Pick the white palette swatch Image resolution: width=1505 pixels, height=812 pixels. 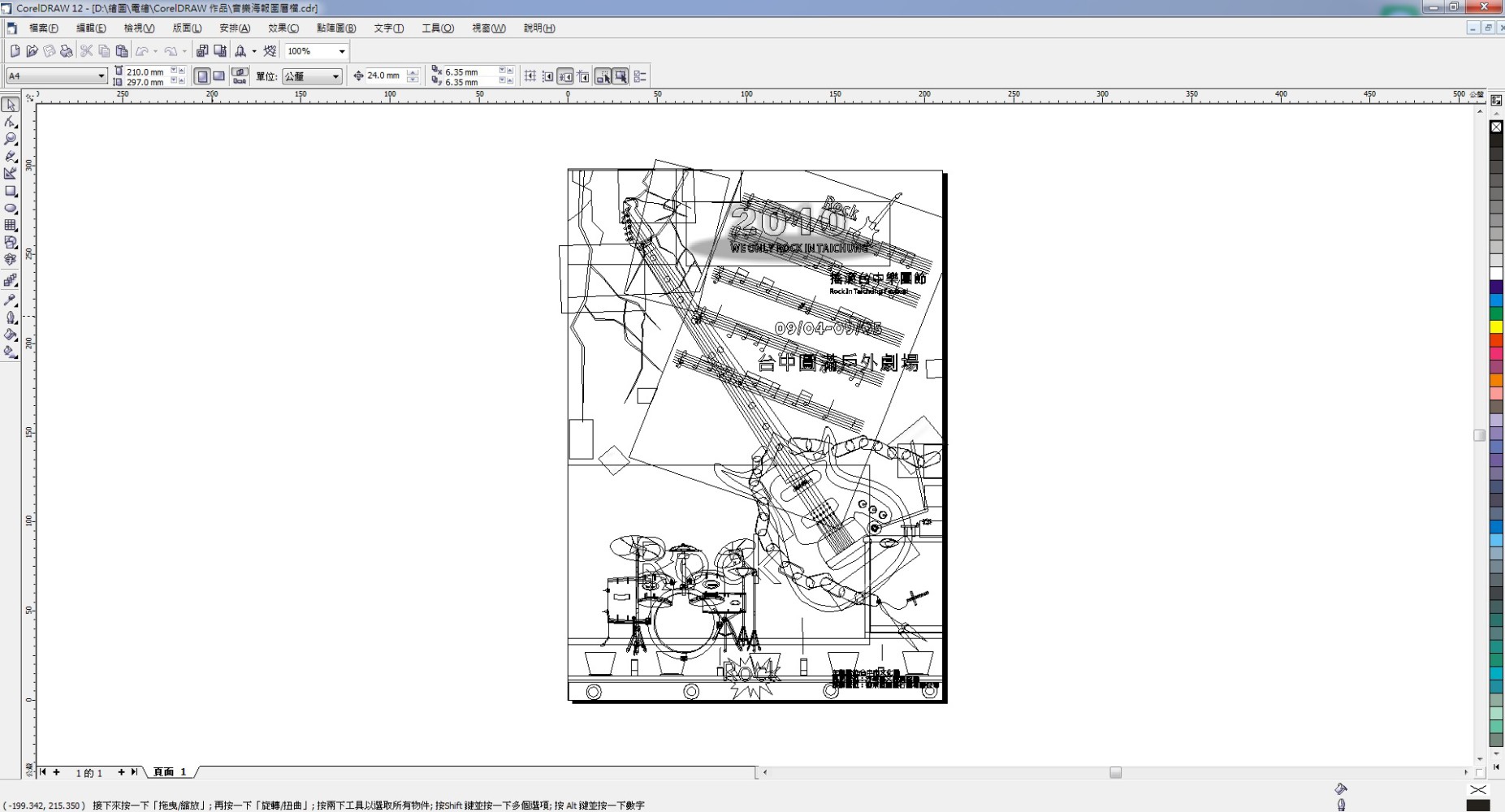pos(1496,274)
